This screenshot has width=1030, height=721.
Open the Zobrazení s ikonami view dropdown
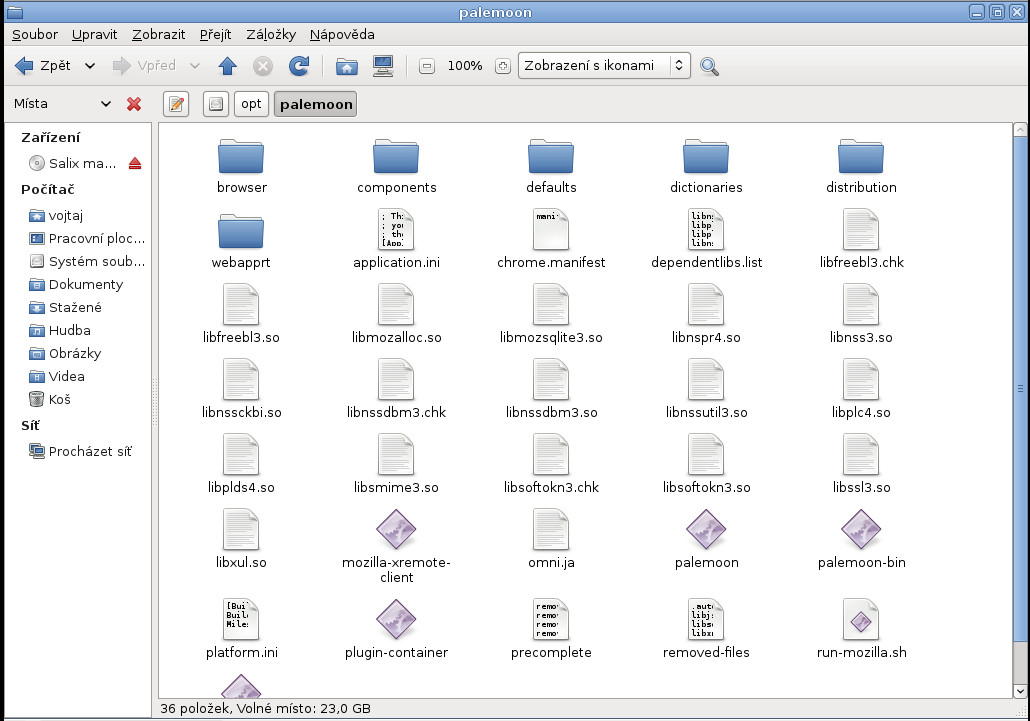pyautogui.click(x=604, y=66)
